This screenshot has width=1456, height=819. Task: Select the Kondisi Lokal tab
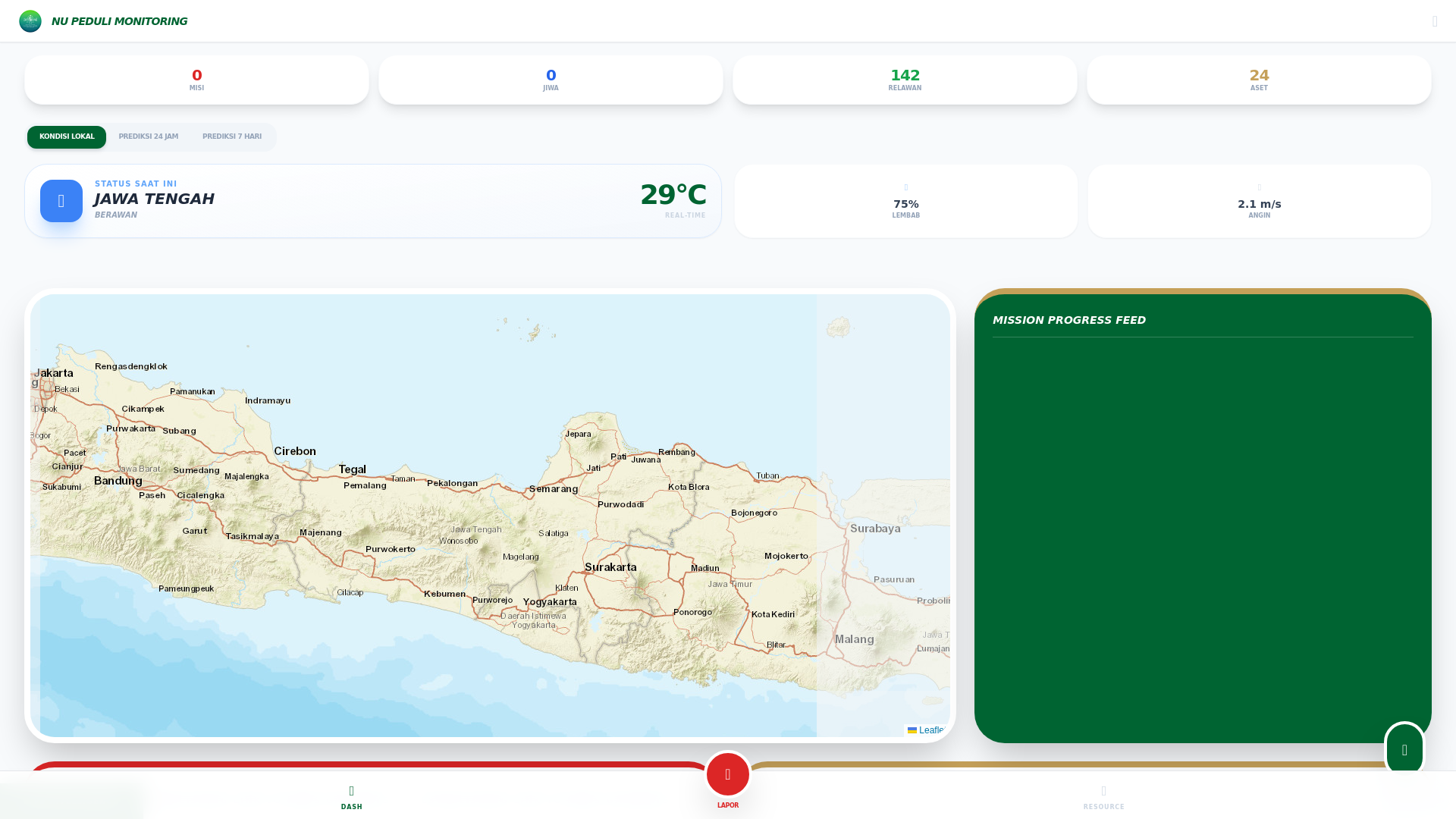pyautogui.click(x=67, y=137)
